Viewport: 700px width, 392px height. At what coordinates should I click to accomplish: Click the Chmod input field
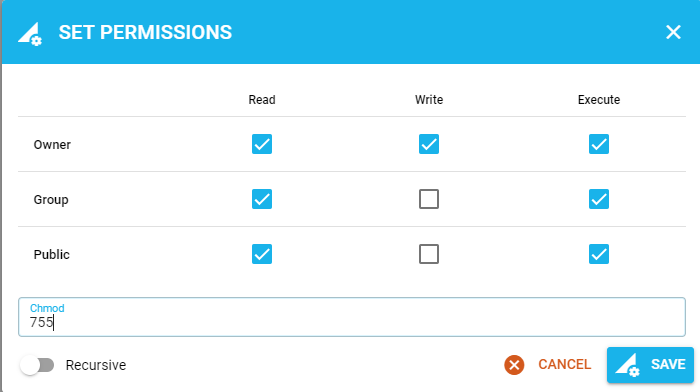click(x=352, y=317)
